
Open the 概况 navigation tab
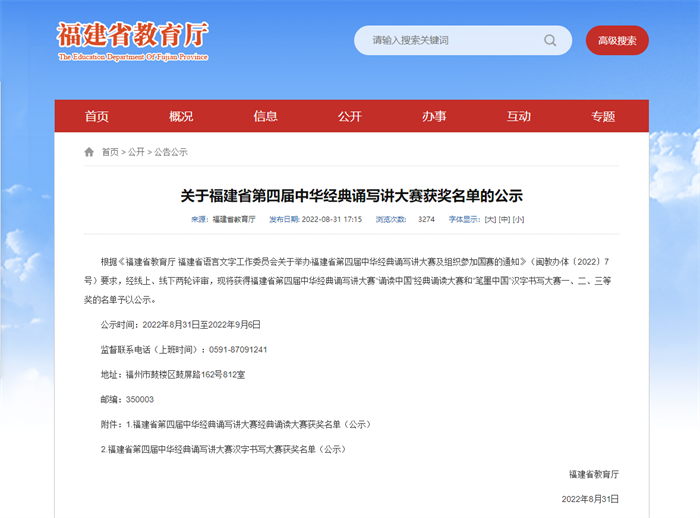[x=181, y=117]
